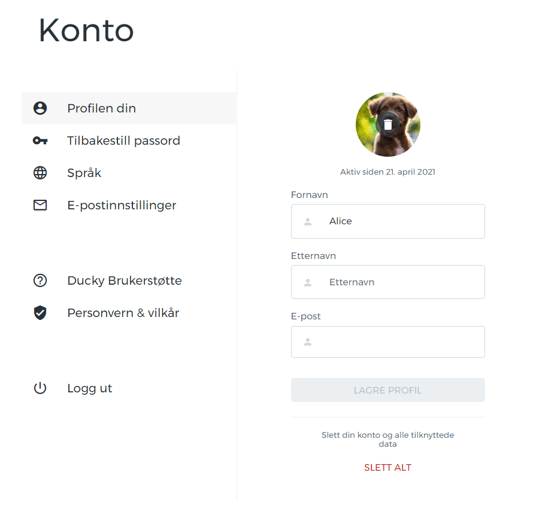Focus the Etternavn input field
The height and width of the screenshot is (506, 542).
pos(388,282)
